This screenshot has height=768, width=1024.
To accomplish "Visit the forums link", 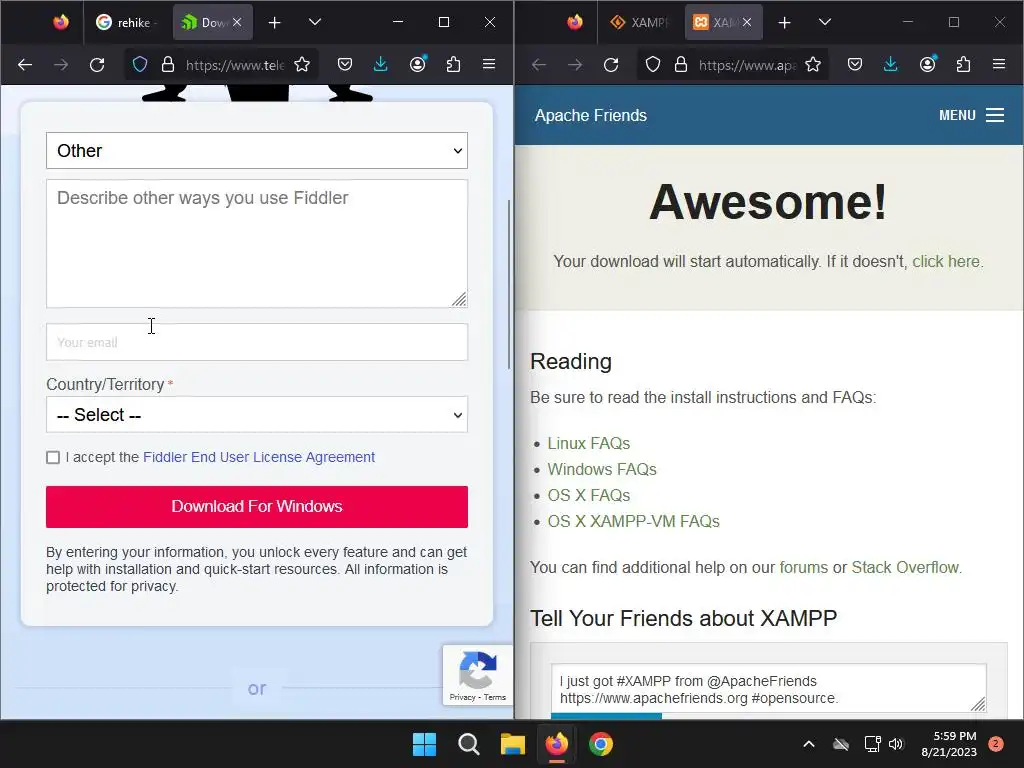I will 803,568.
